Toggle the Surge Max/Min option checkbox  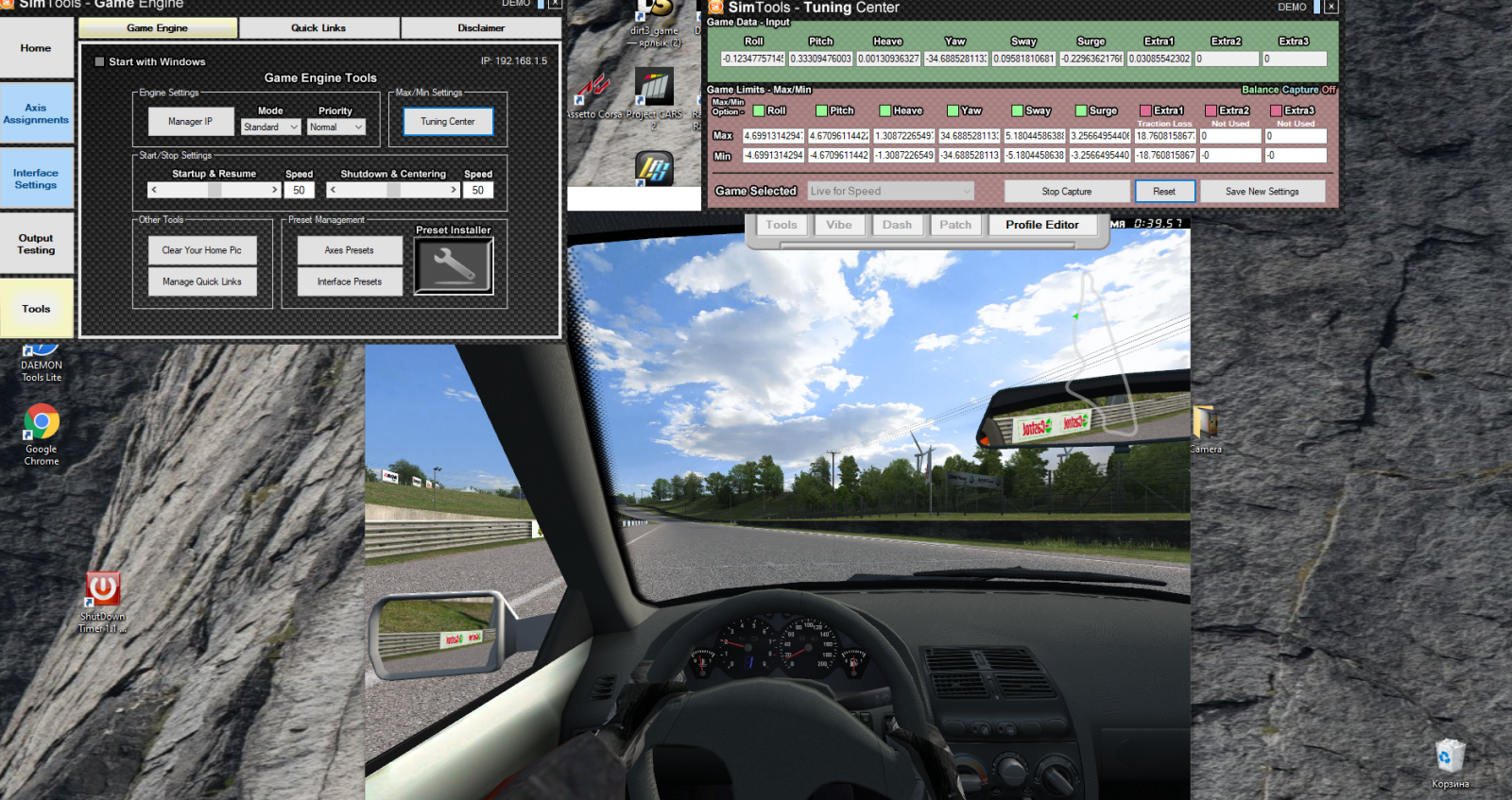pos(1081,111)
